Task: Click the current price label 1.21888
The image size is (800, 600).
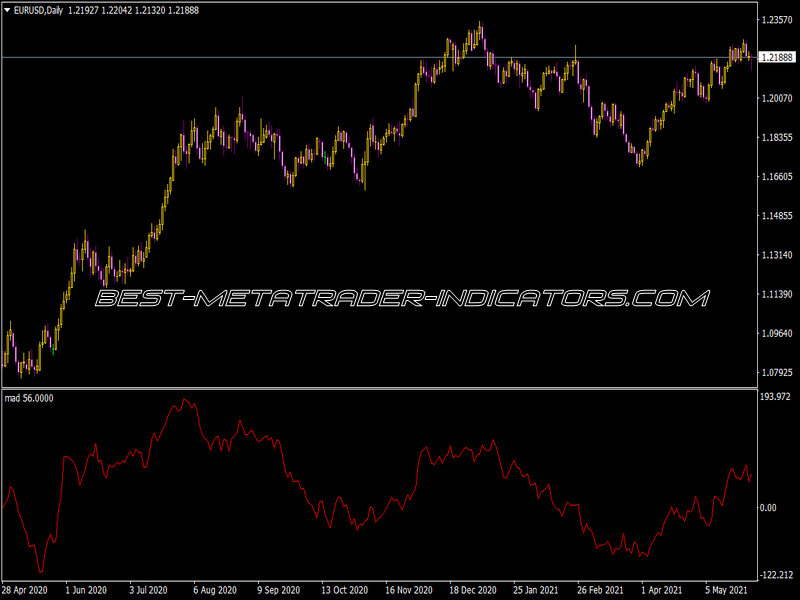Action: (x=777, y=57)
